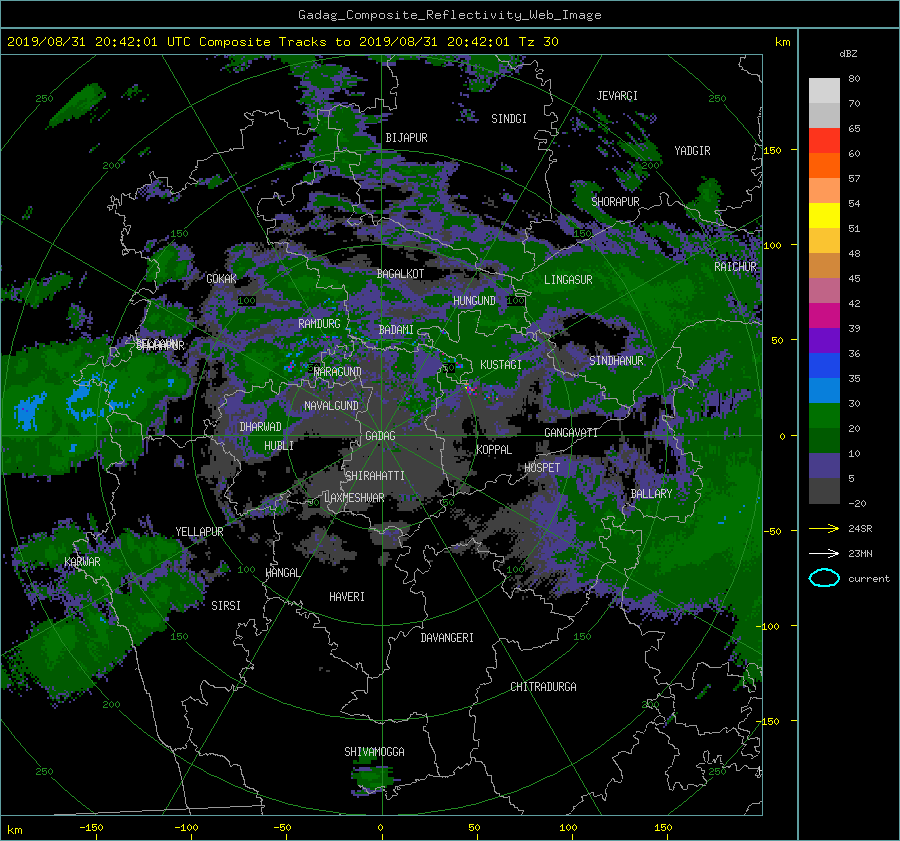900x841 pixels.
Task: Click the DHARWAD city label
Action: pos(261,427)
